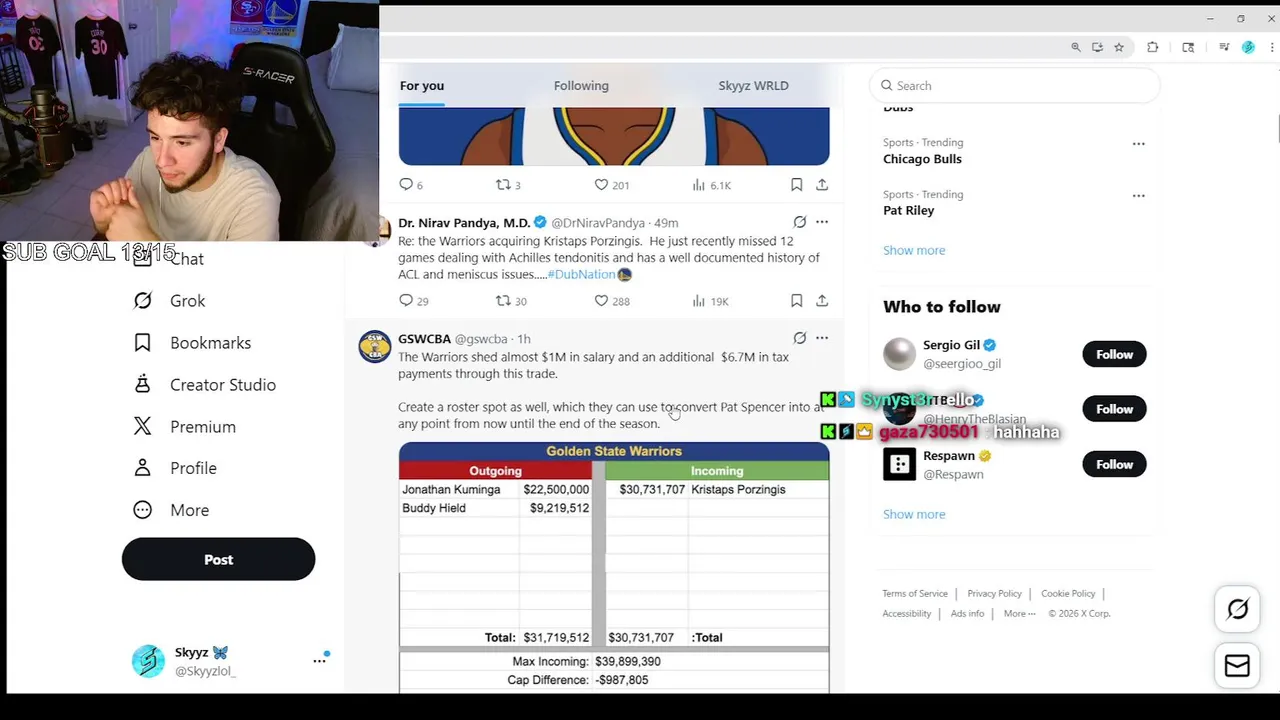Open Skyyz account avatar at bottom
Viewport: 1280px width, 720px height.
(x=148, y=661)
